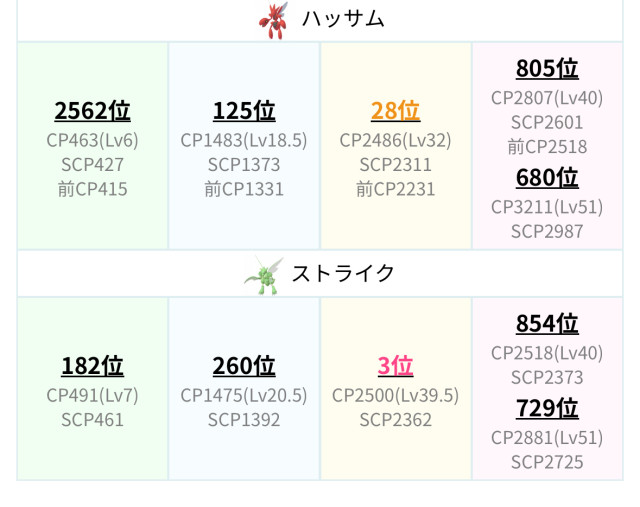
Task: Open Scizor's 125位 rank link
Action: 244,111
